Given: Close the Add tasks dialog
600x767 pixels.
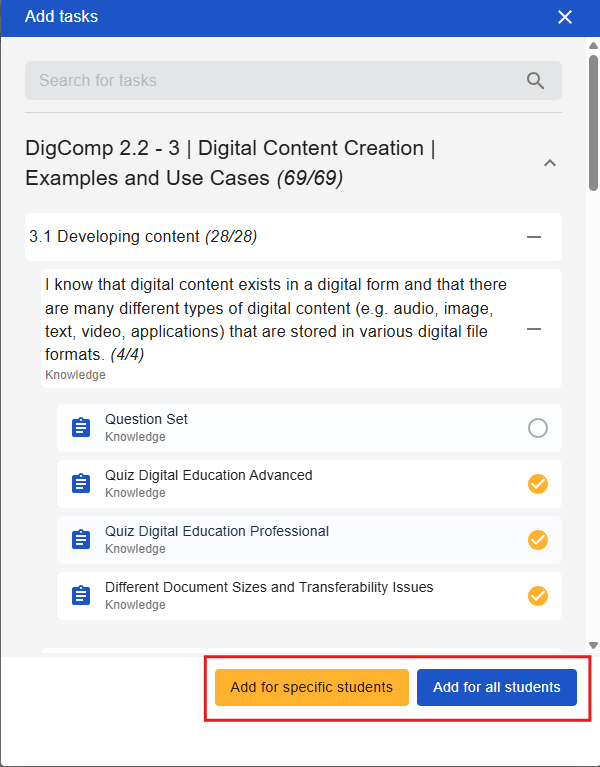Looking at the screenshot, I should pos(565,17).
